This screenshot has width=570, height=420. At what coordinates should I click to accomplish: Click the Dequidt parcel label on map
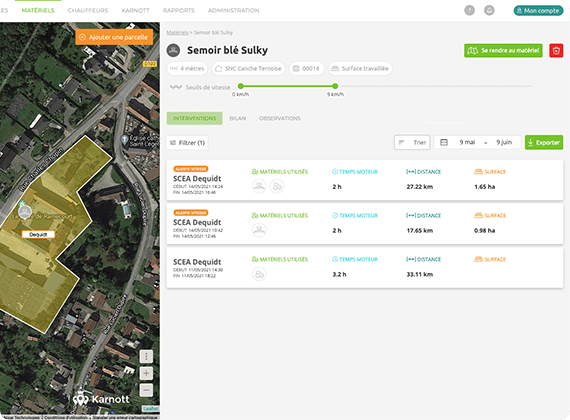pos(38,235)
